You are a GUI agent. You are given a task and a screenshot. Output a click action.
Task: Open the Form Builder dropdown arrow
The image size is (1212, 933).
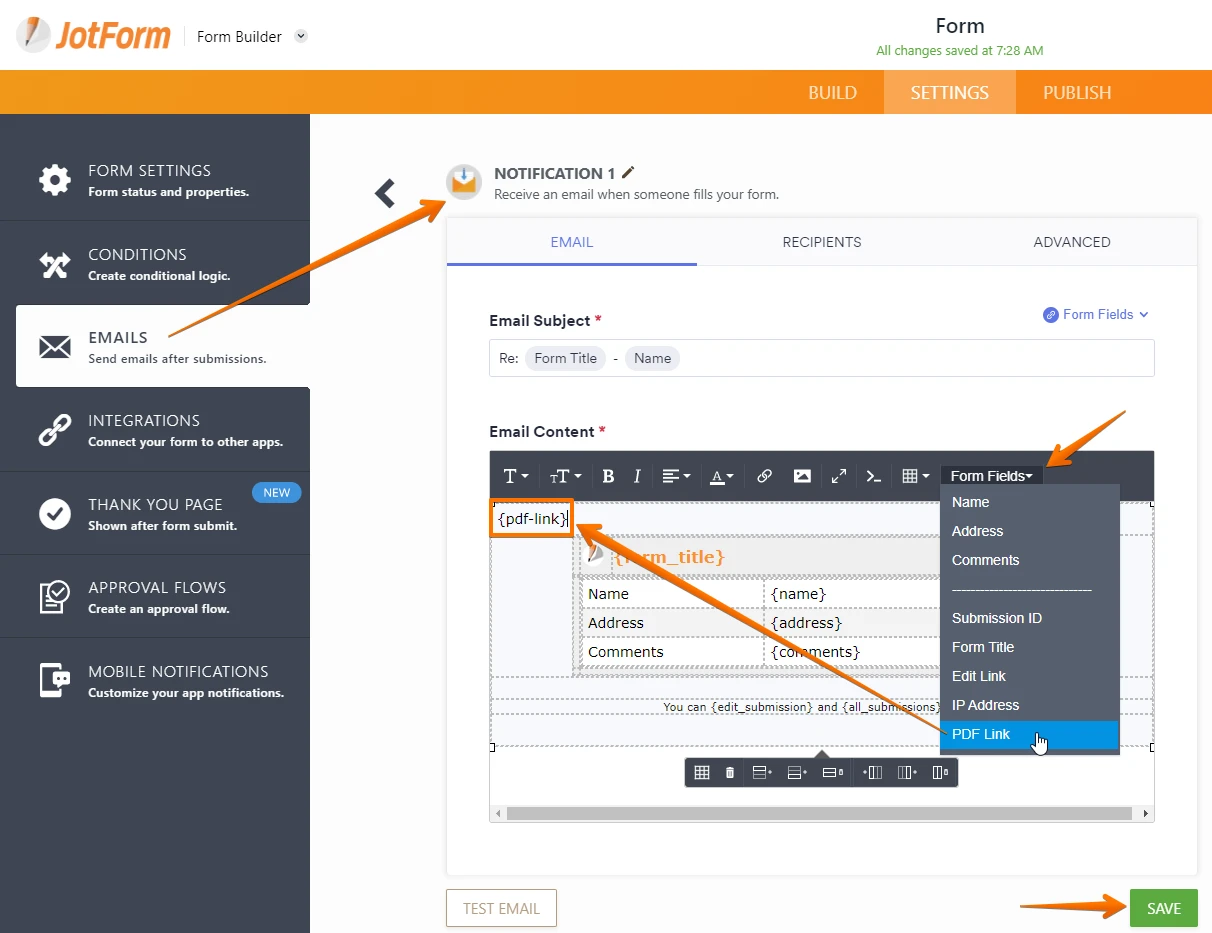coord(301,37)
